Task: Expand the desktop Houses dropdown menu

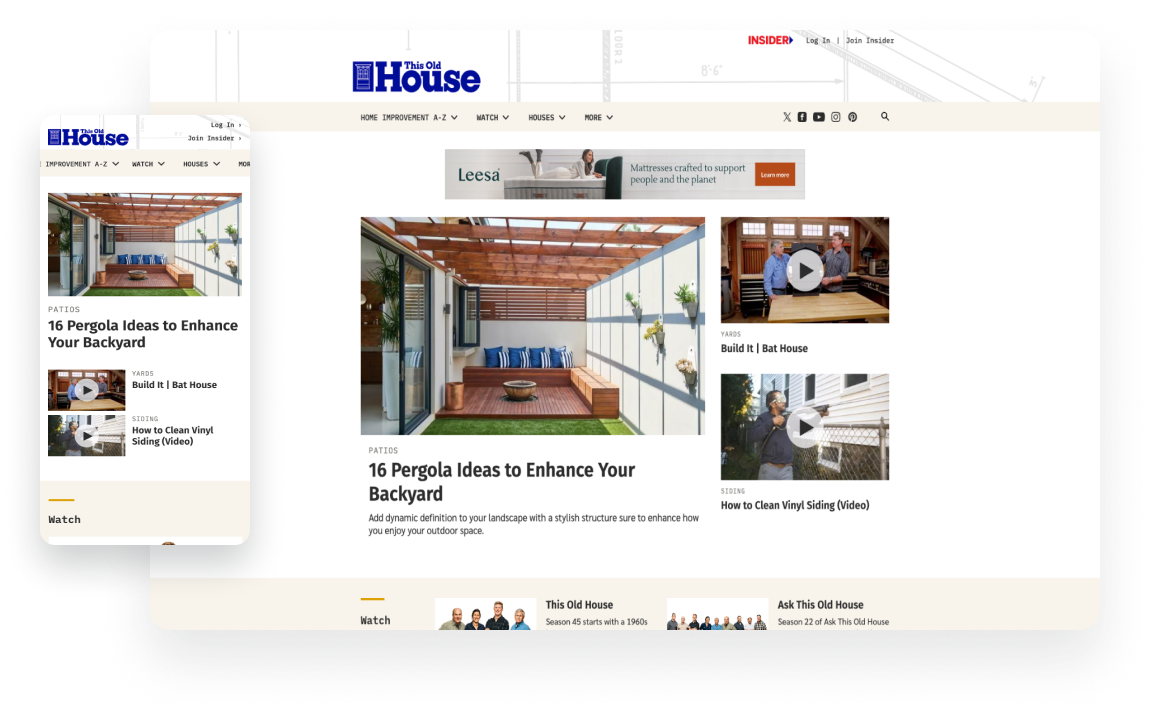Action: click(x=546, y=118)
